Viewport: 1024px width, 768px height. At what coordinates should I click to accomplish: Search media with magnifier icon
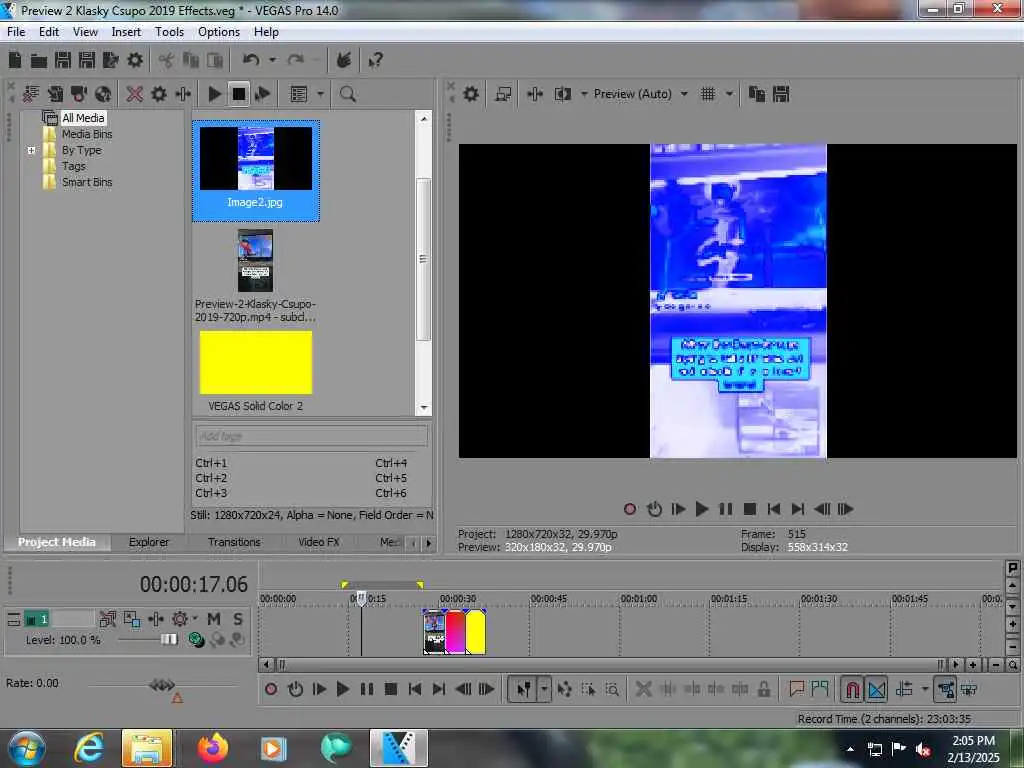click(347, 94)
